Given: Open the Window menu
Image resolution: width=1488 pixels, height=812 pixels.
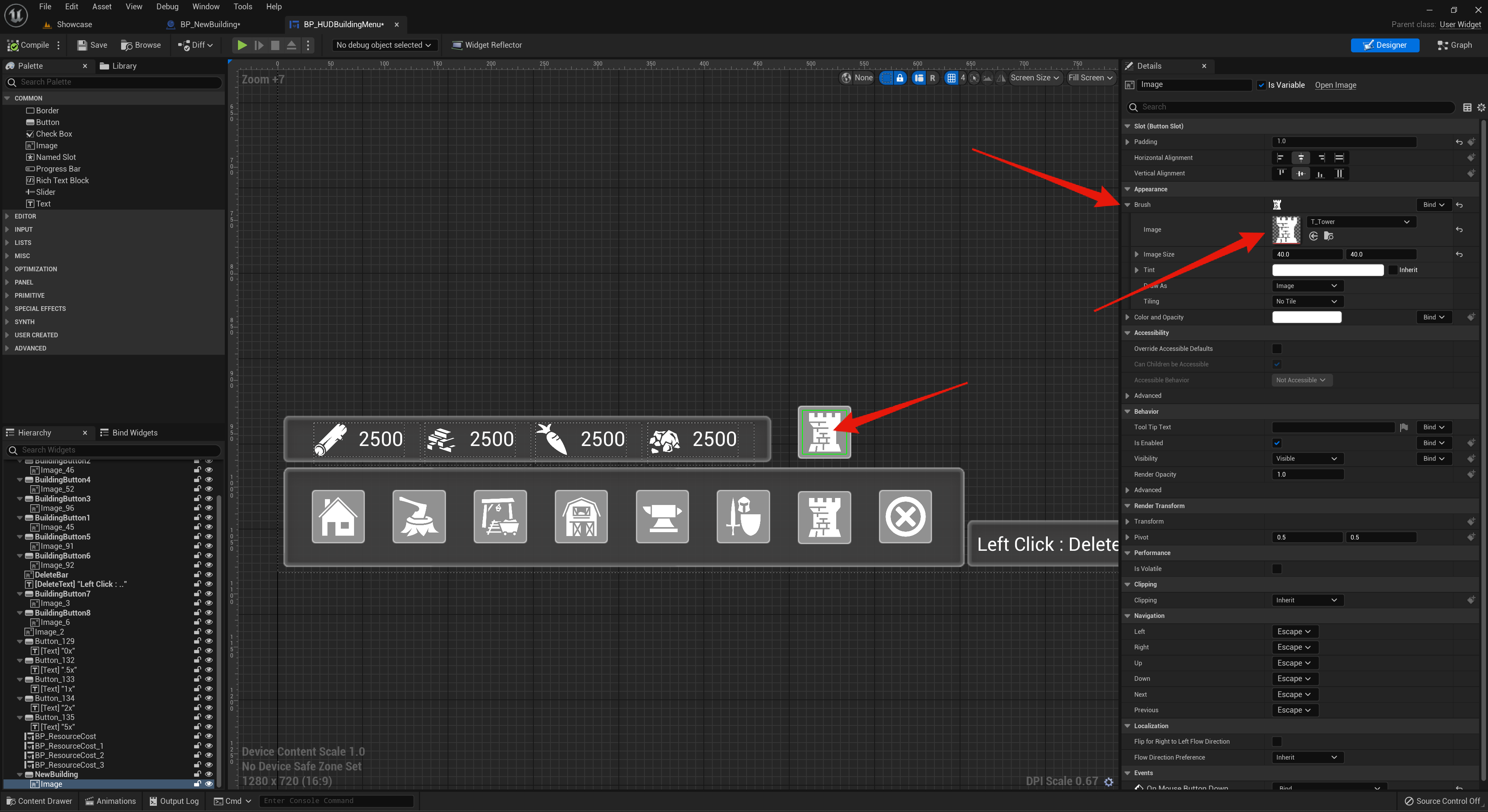Looking at the screenshot, I should tap(206, 6).
